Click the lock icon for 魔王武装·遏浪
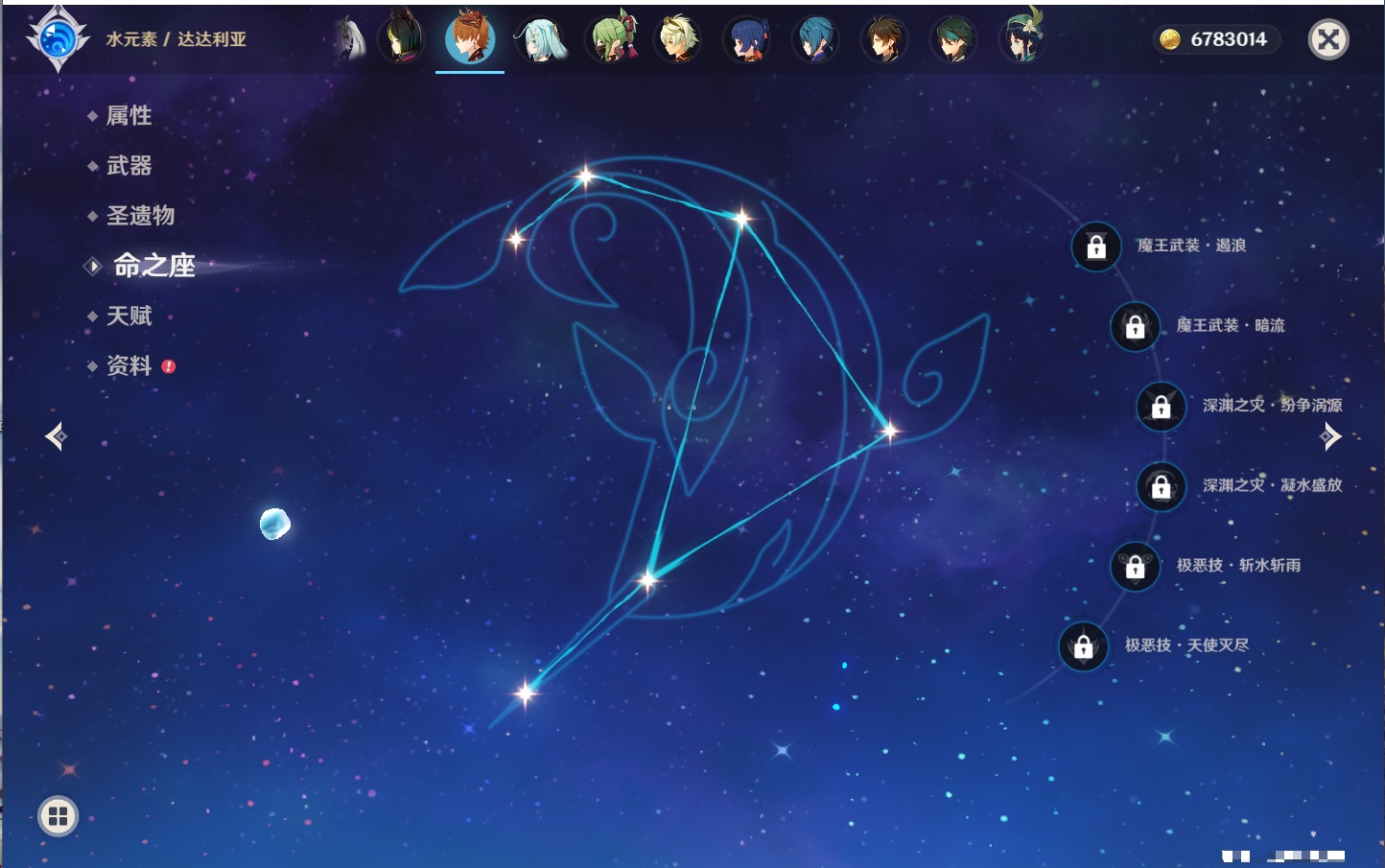The width and height of the screenshot is (1385, 868). coord(1096,246)
